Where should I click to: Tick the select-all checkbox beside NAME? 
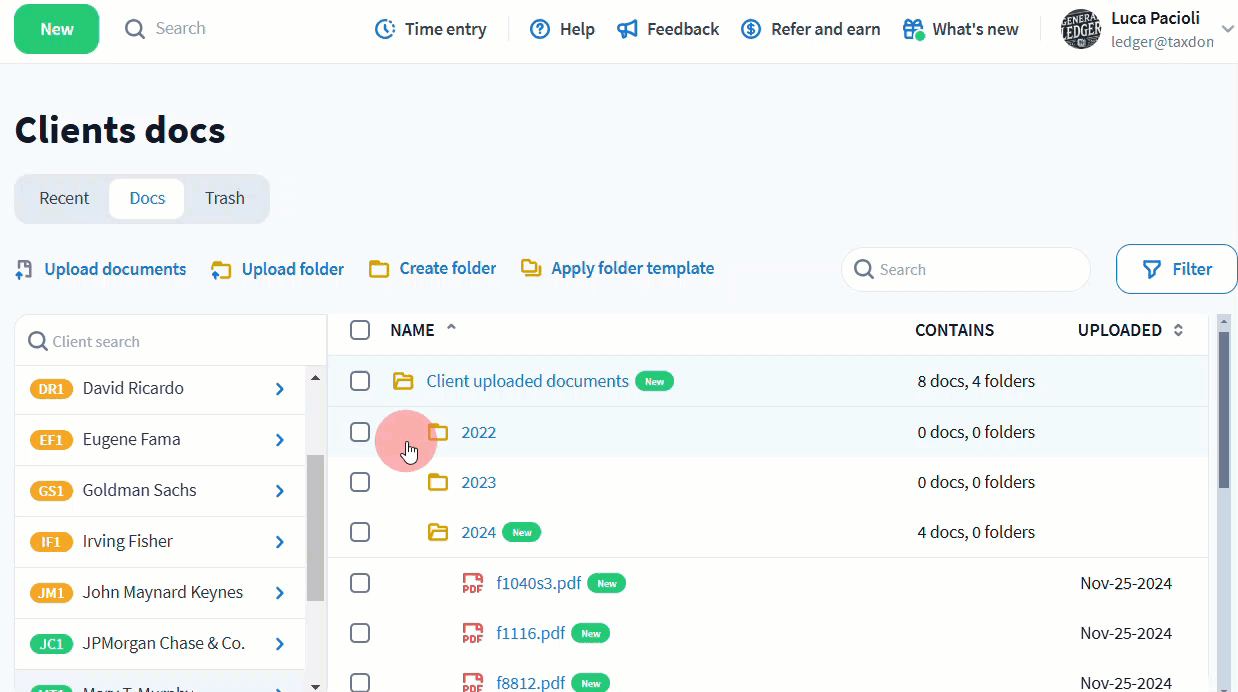pyautogui.click(x=360, y=330)
